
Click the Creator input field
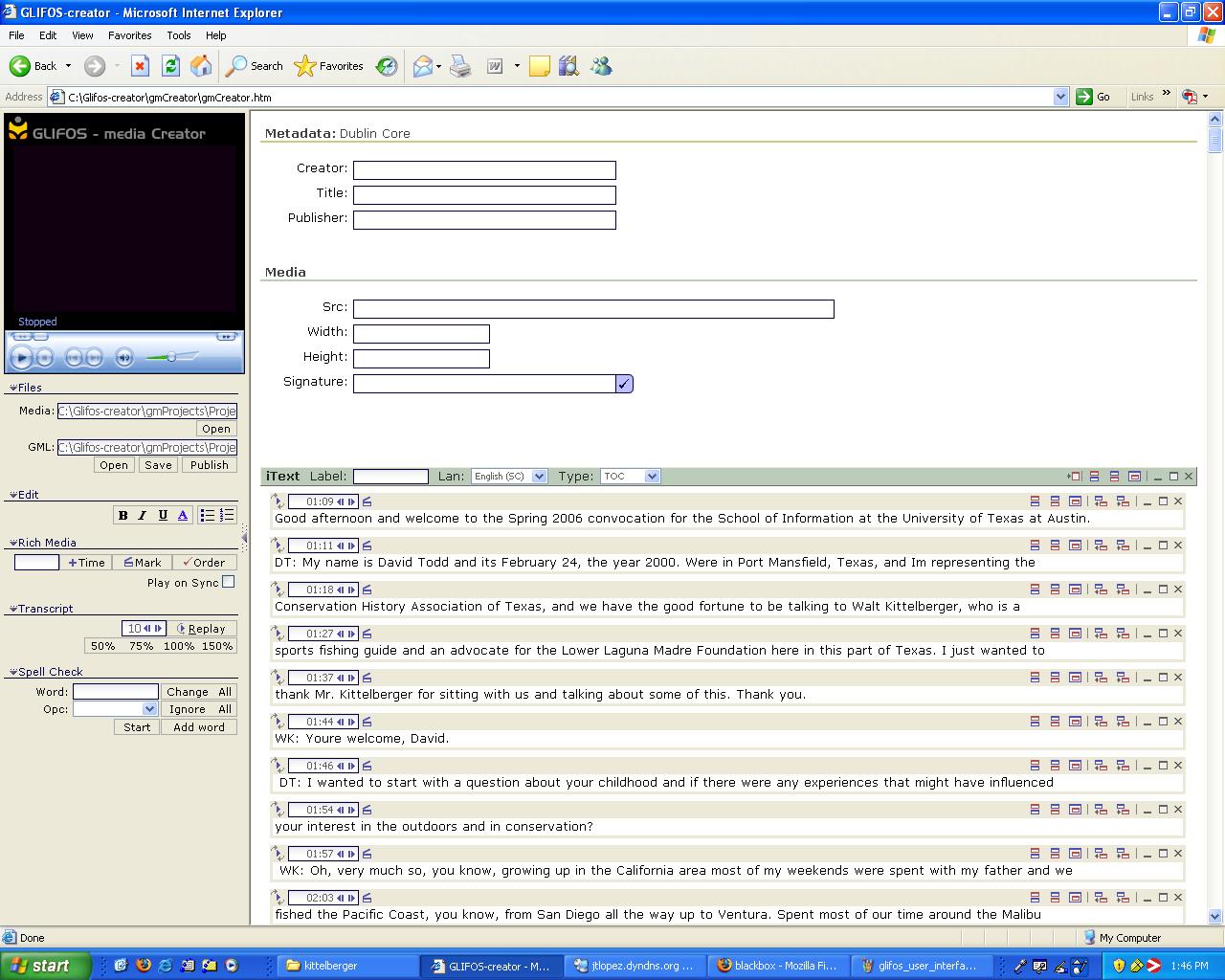pos(484,170)
